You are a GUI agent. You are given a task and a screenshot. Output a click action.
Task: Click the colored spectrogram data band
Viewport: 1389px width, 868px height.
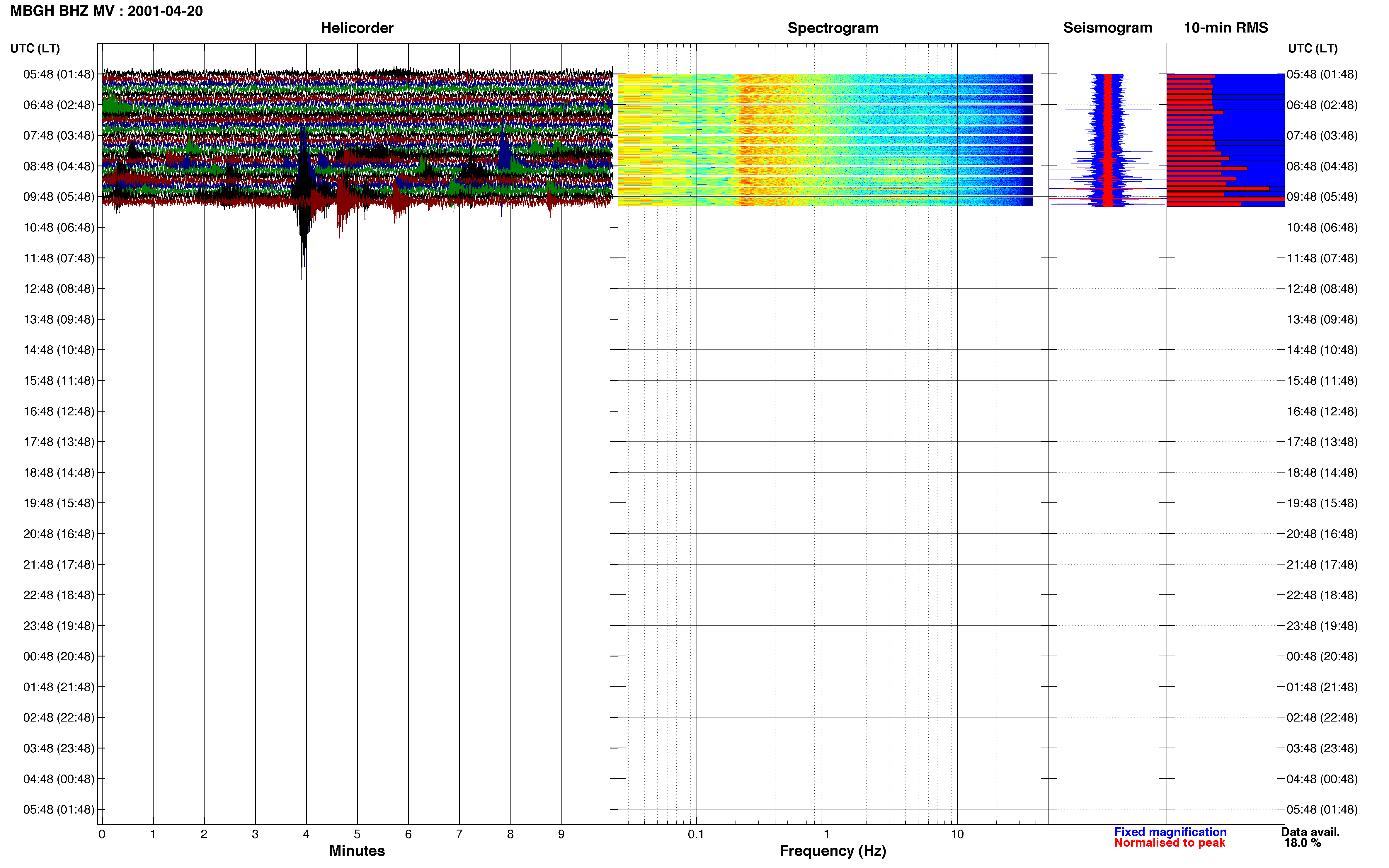tap(825, 139)
